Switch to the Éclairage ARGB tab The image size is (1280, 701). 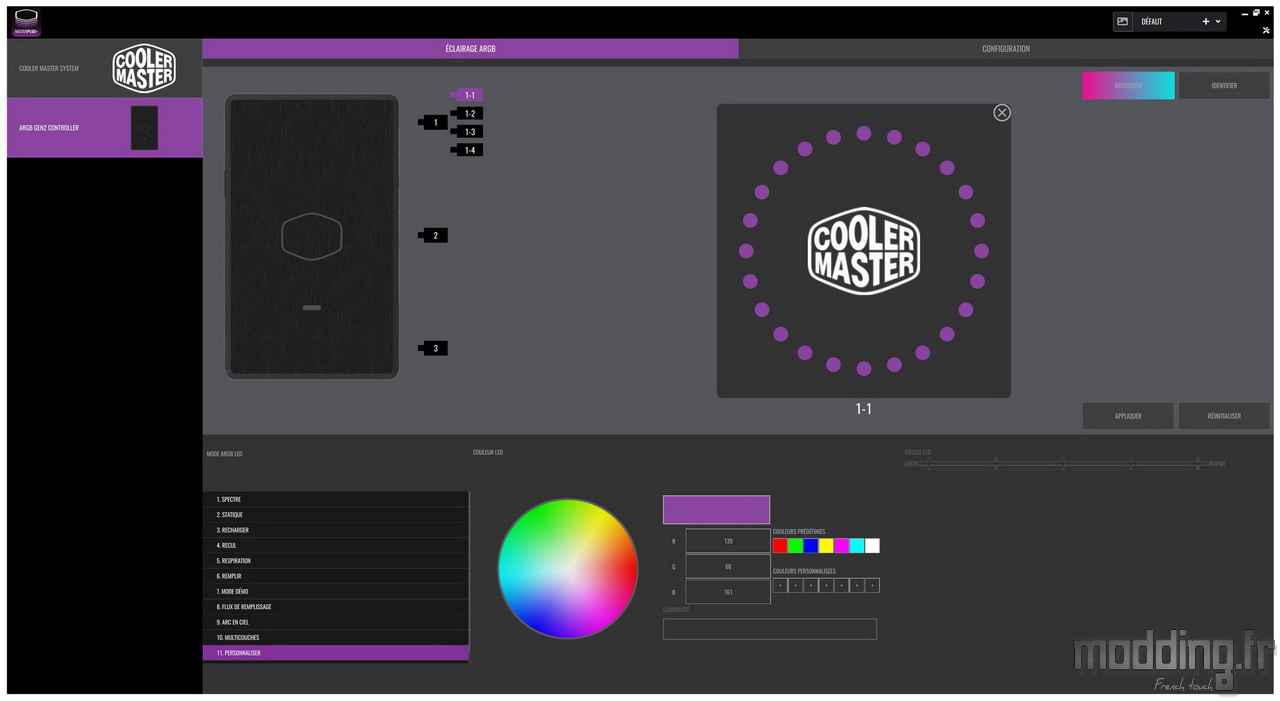[470, 49]
